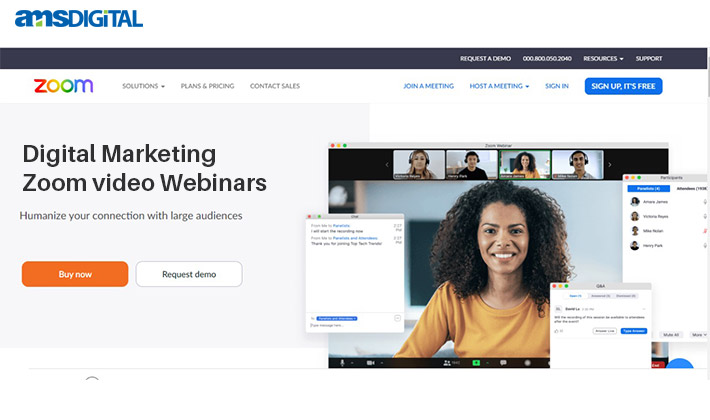Click Mike Nolan avatar in Participants
The height and width of the screenshot is (420, 710).
coord(635,231)
